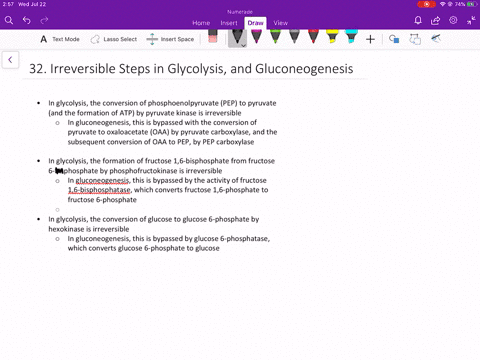Image resolution: width=480 pixels, height=360 pixels.
Task: Exit full screen mode
Action: 471,21
